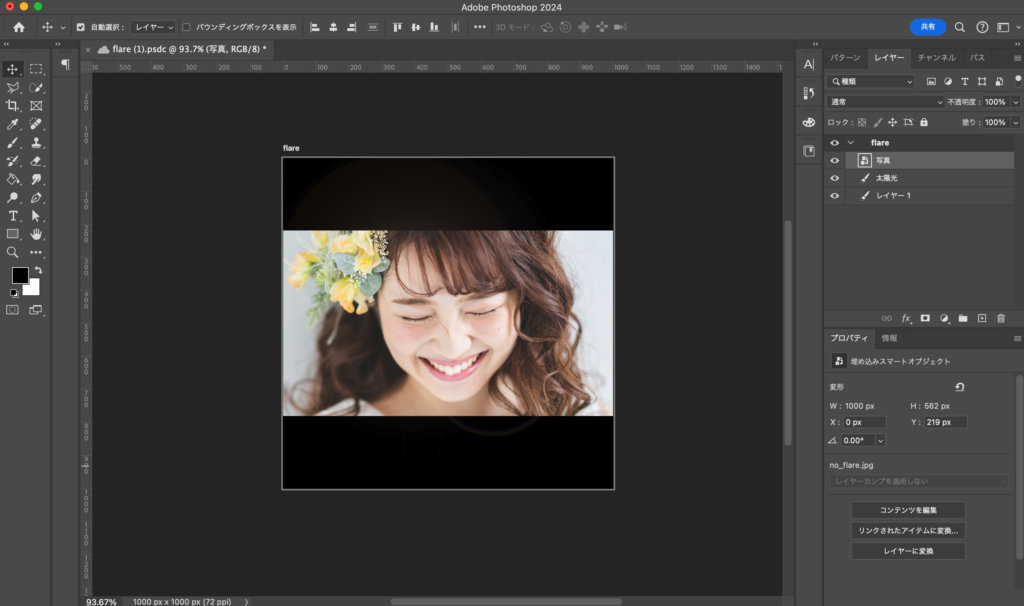Open the 不透明度 opacity dropdown arrow
The image size is (1024, 606).
pyautogui.click(x=1016, y=102)
